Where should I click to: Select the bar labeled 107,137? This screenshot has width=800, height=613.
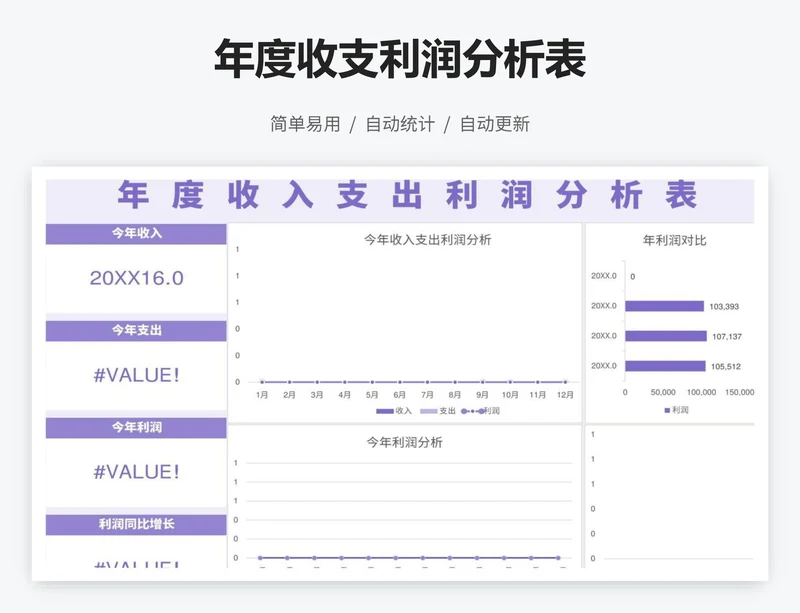[x=666, y=336]
